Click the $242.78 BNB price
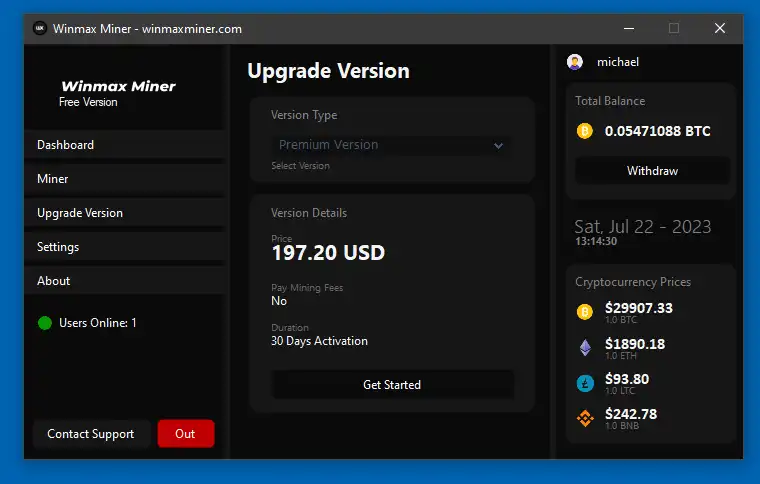 (x=631, y=414)
